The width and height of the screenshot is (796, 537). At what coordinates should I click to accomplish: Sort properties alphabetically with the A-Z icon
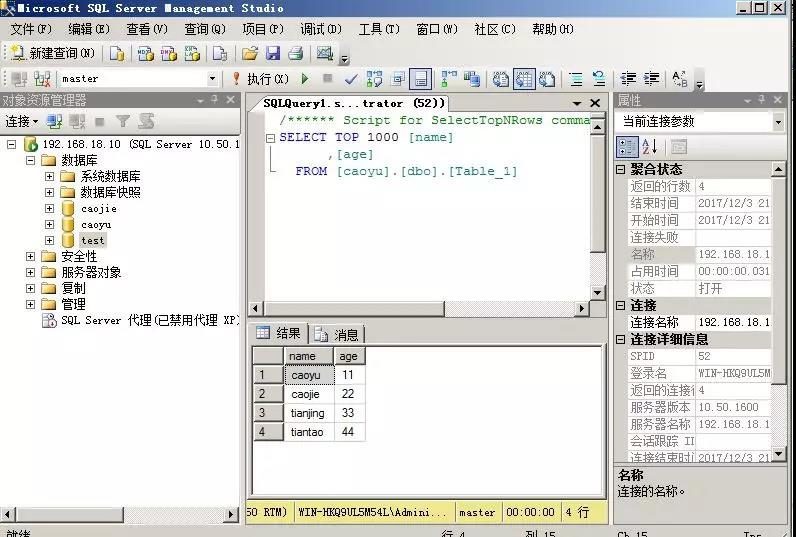pos(649,146)
